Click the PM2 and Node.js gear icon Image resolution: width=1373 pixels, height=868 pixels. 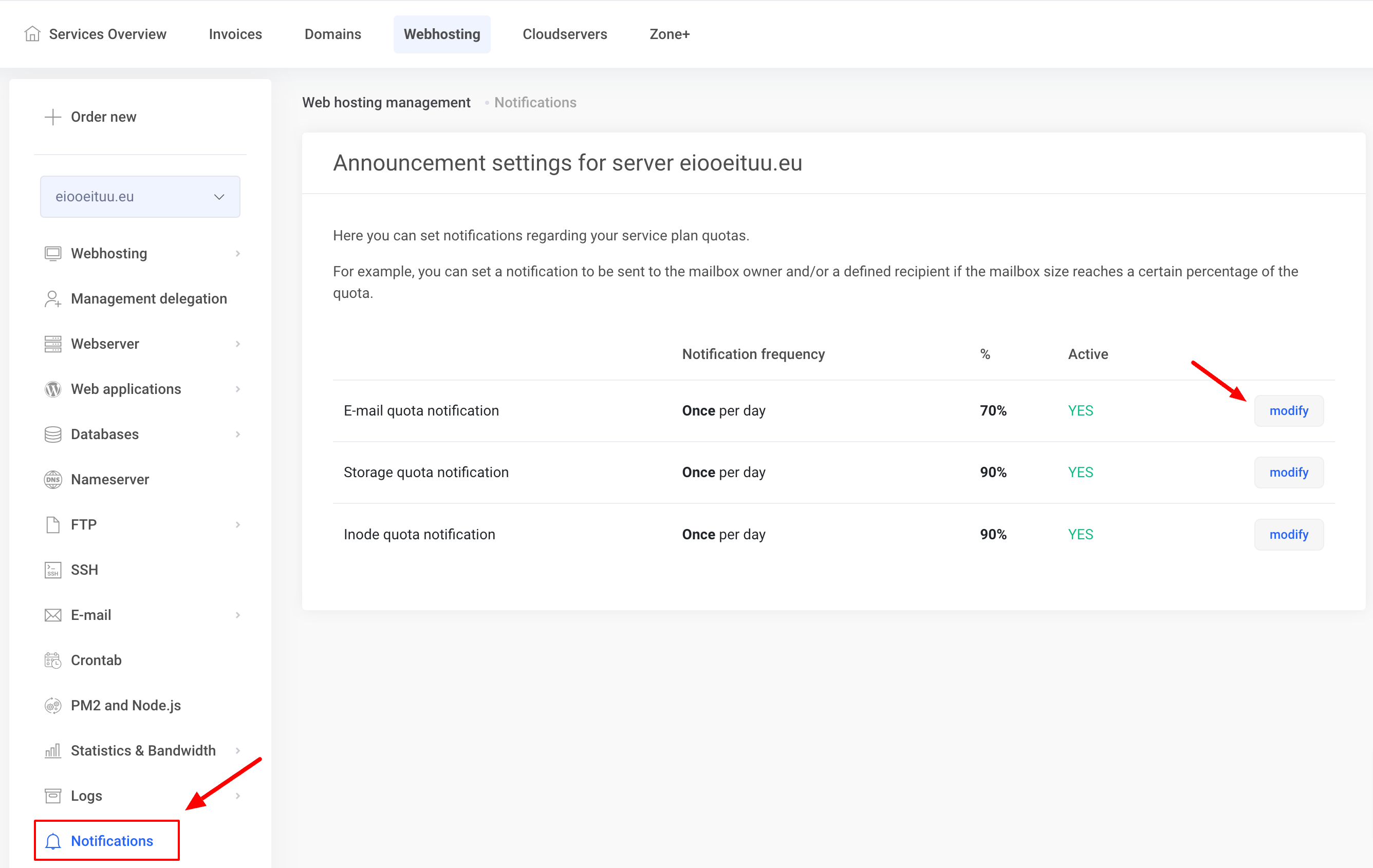[x=52, y=706]
